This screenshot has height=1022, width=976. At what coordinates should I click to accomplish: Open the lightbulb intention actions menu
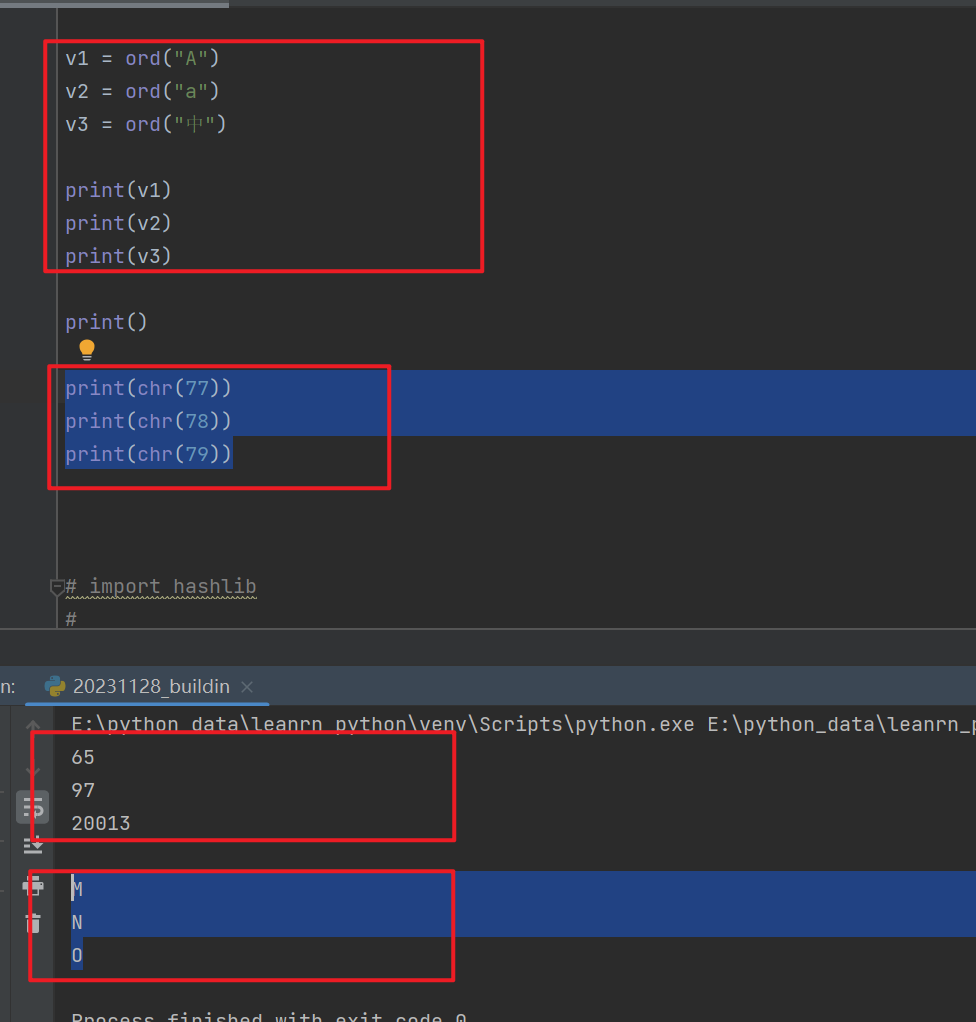[x=86, y=349]
